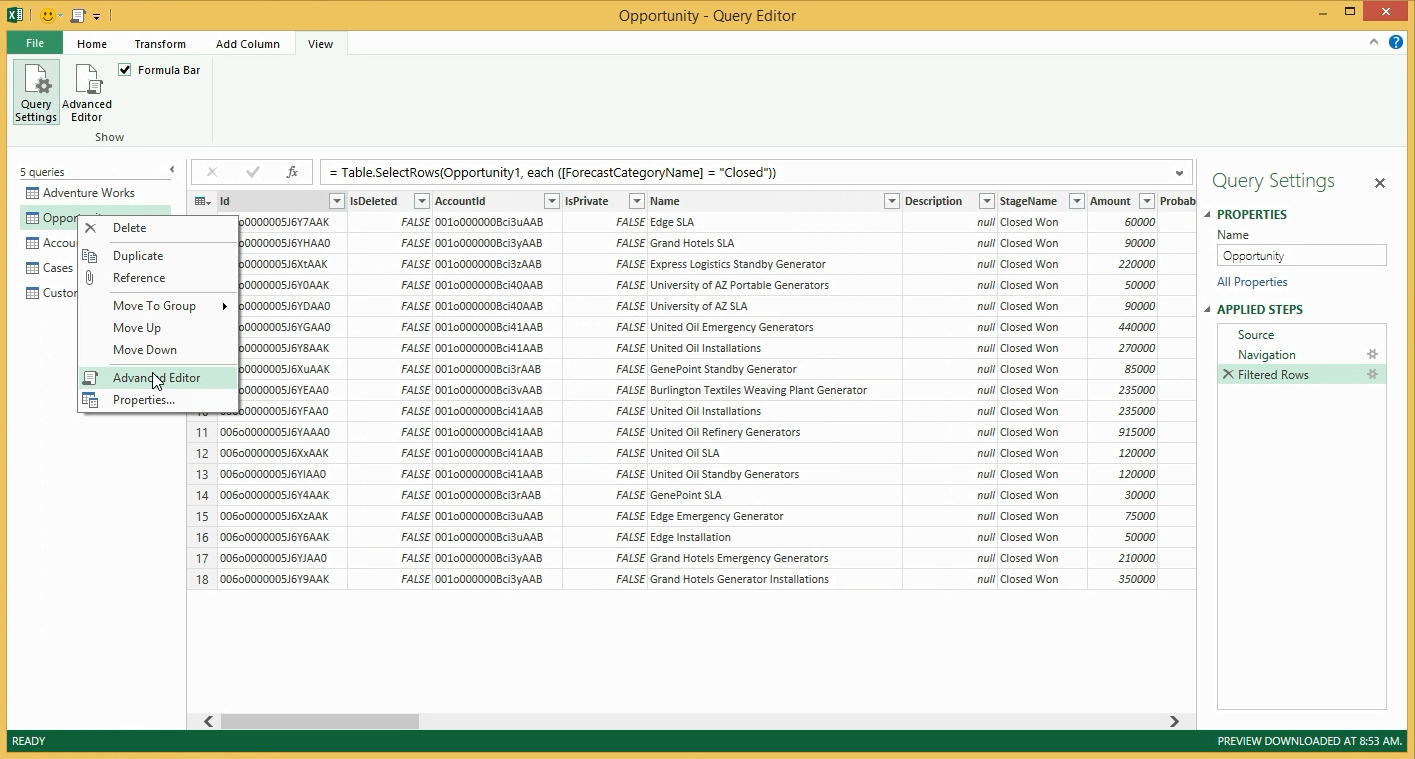Choose Advanced Editor in the context menu
Image resolution: width=1415 pixels, height=759 pixels.
(156, 378)
